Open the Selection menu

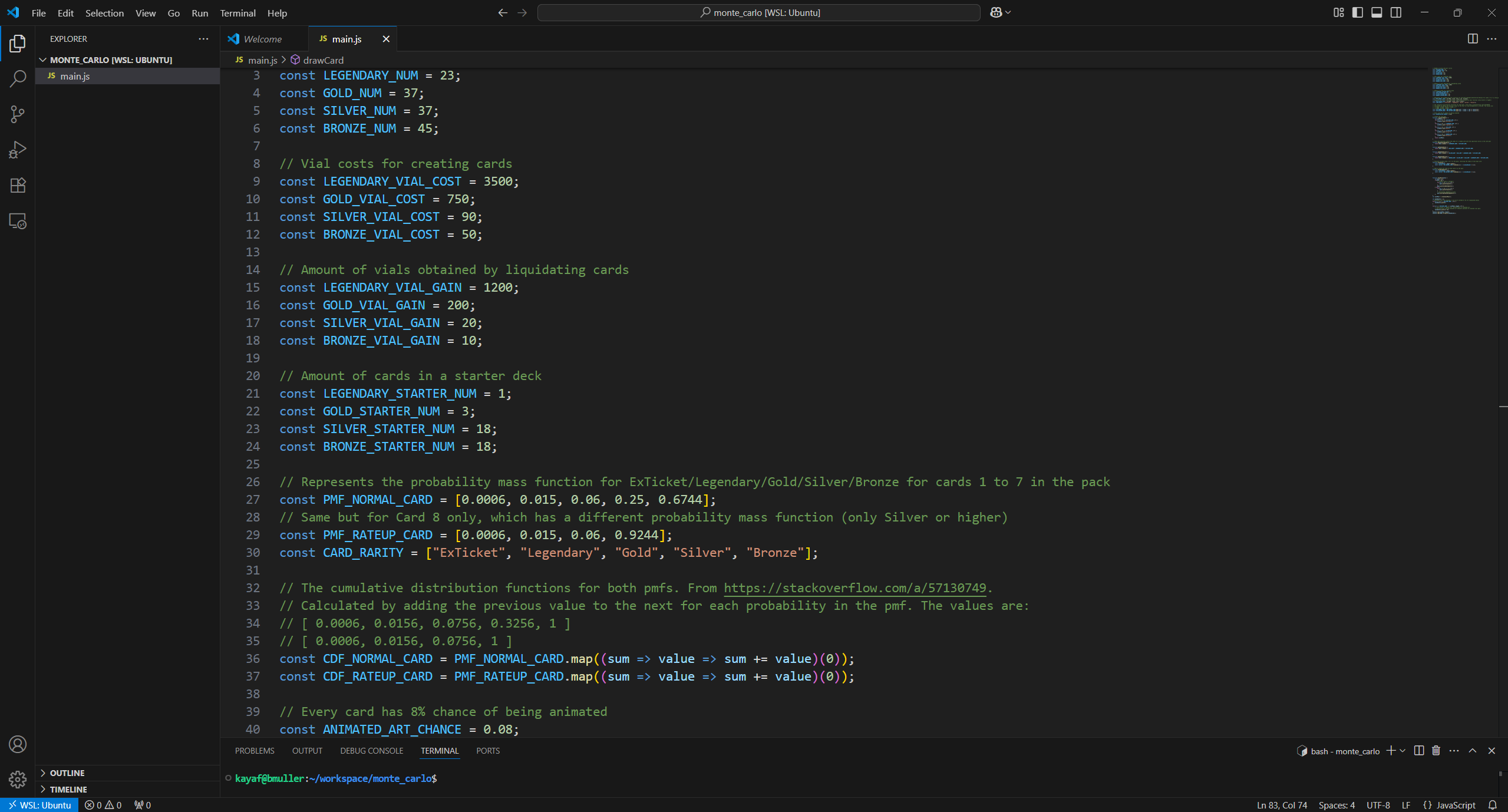tap(104, 13)
